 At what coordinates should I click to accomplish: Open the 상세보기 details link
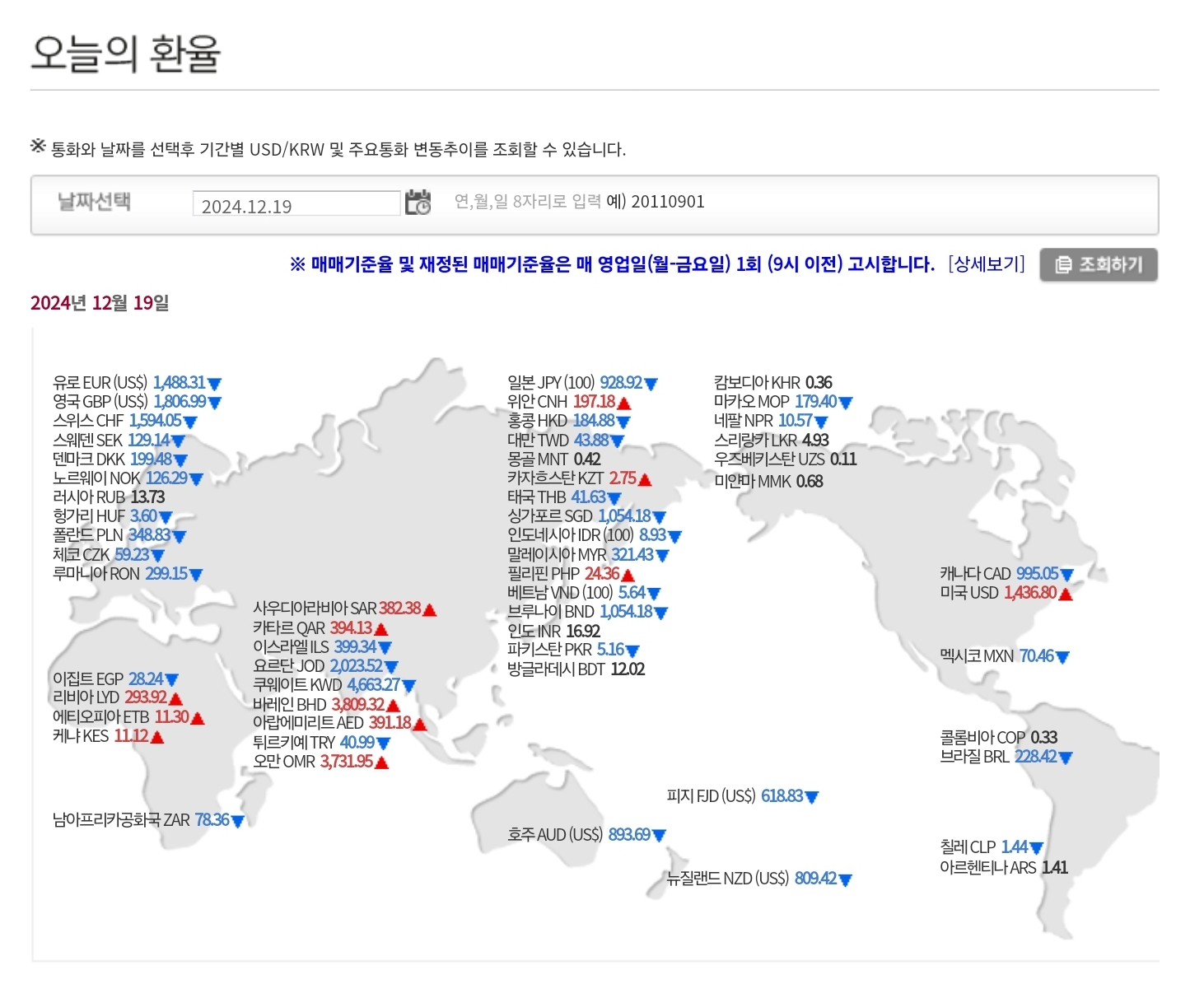click(x=987, y=264)
